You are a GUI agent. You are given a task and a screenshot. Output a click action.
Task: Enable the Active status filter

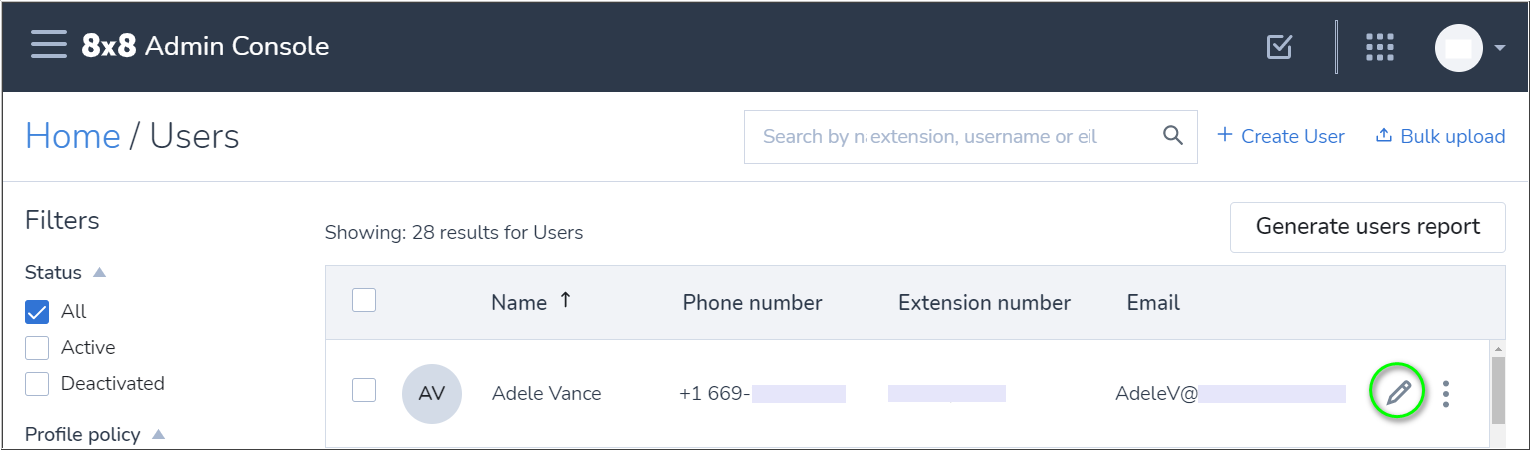(x=37, y=348)
